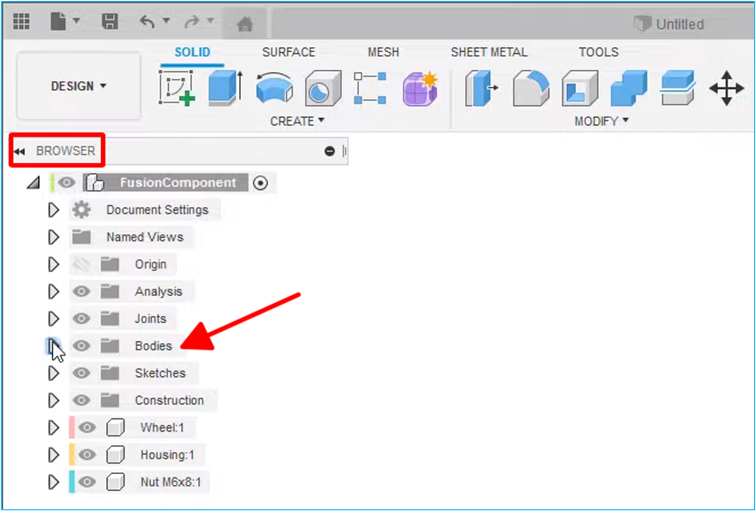Select the Move/Copy tool
Image resolution: width=756 pixels, height=511 pixels.
[727, 88]
